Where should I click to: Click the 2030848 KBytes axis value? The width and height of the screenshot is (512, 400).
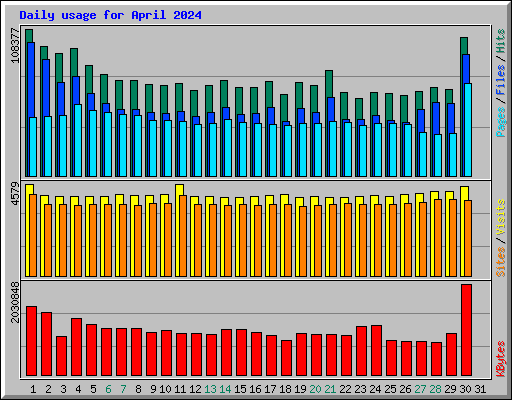pyautogui.click(x=15, y=302)
